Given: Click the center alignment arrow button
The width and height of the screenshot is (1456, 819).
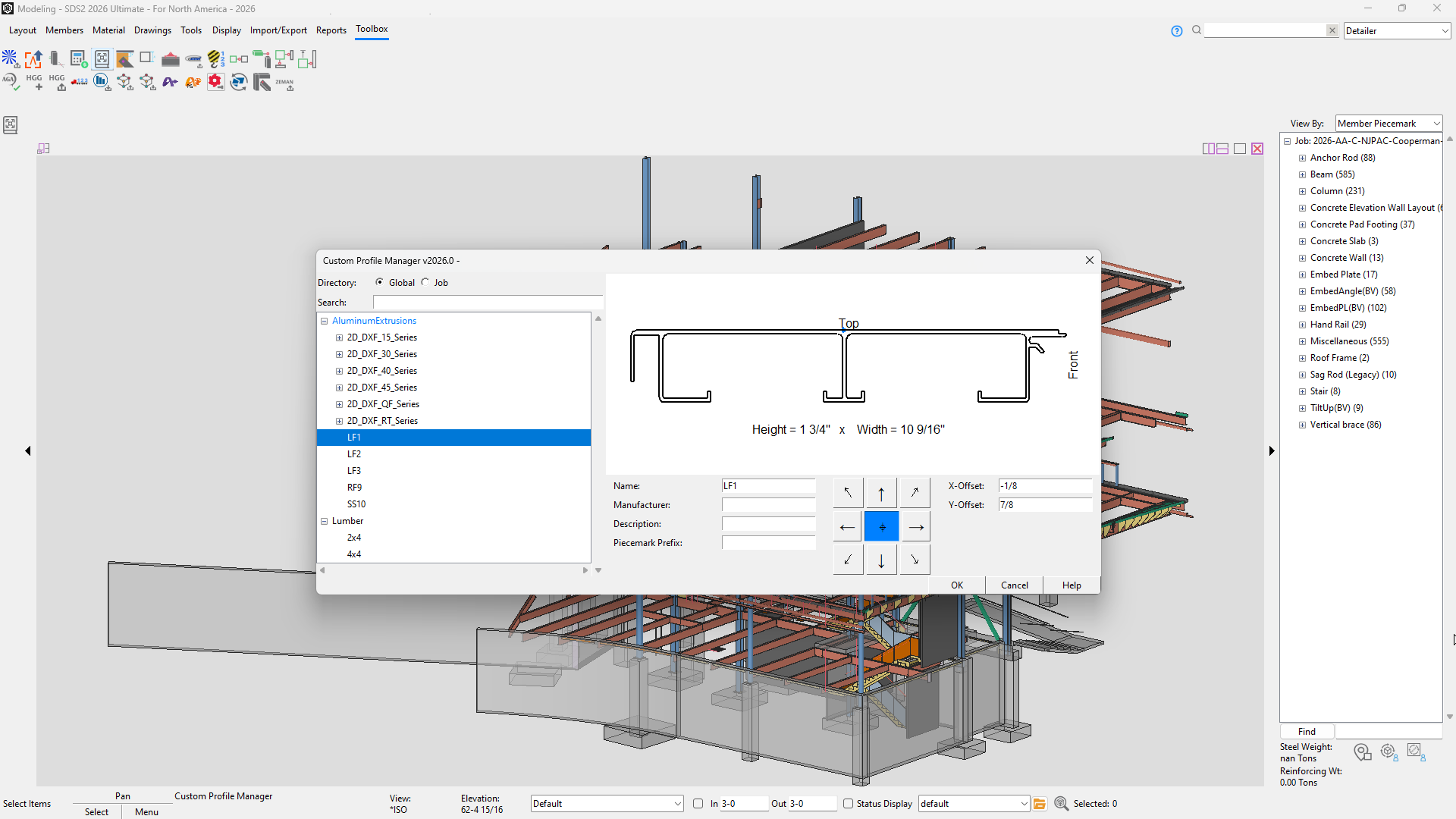Looking at the screenshot, I should click(x=881, y=527).
